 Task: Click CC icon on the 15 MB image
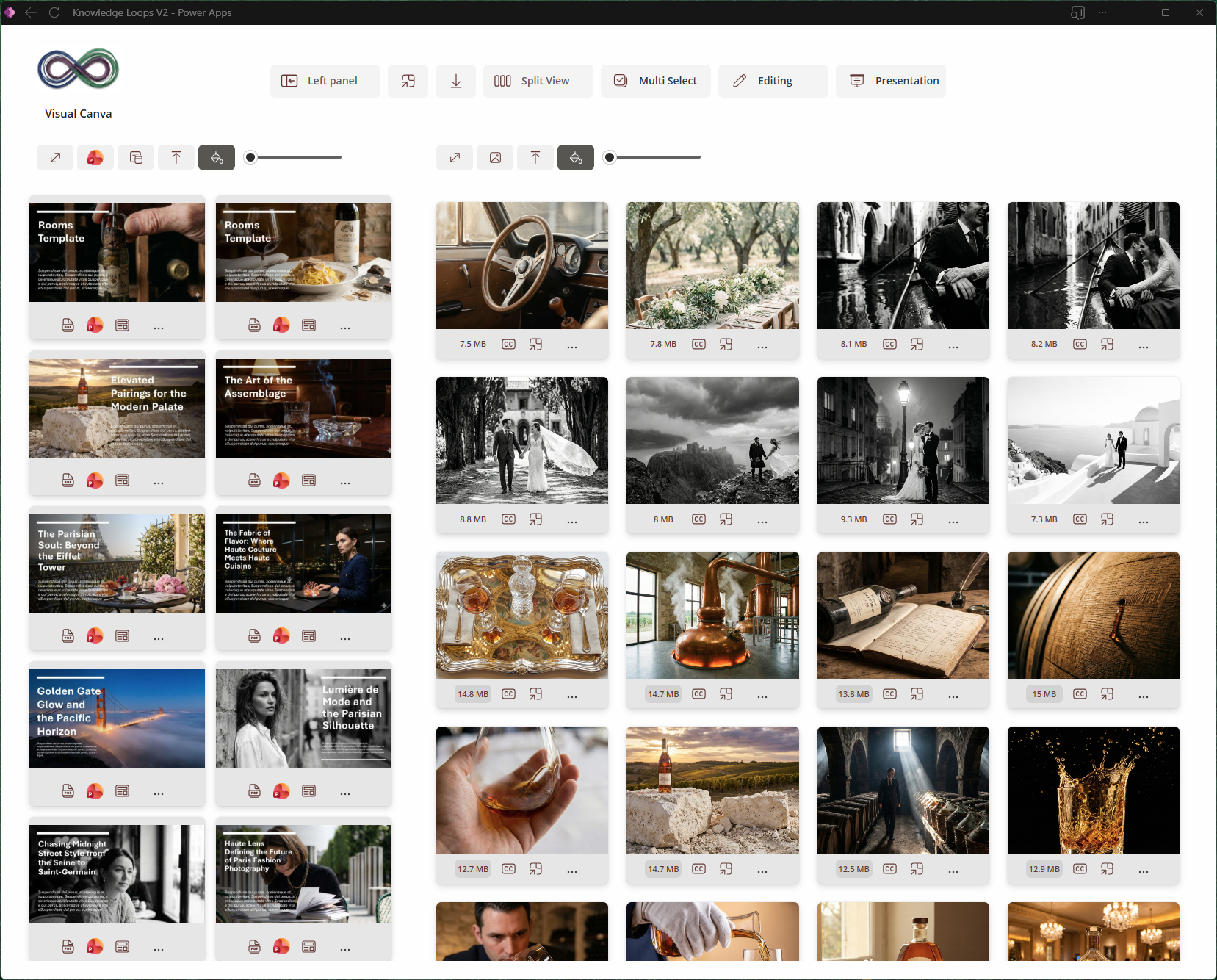(1080, 694)
